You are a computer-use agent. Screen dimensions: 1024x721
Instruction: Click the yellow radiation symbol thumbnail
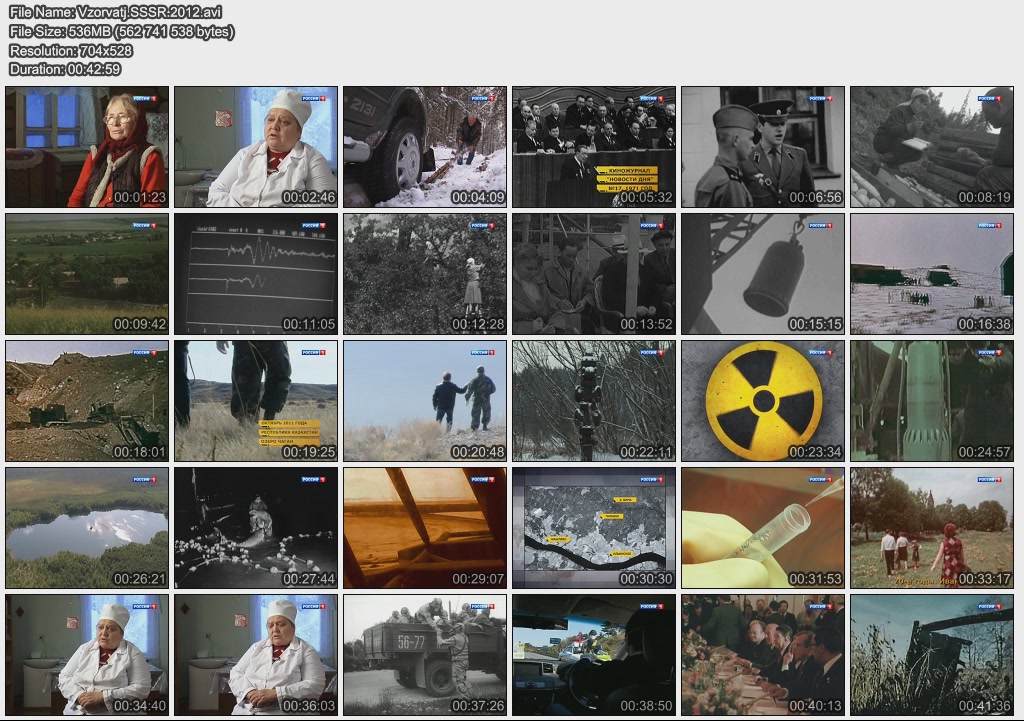click(763, 401)
